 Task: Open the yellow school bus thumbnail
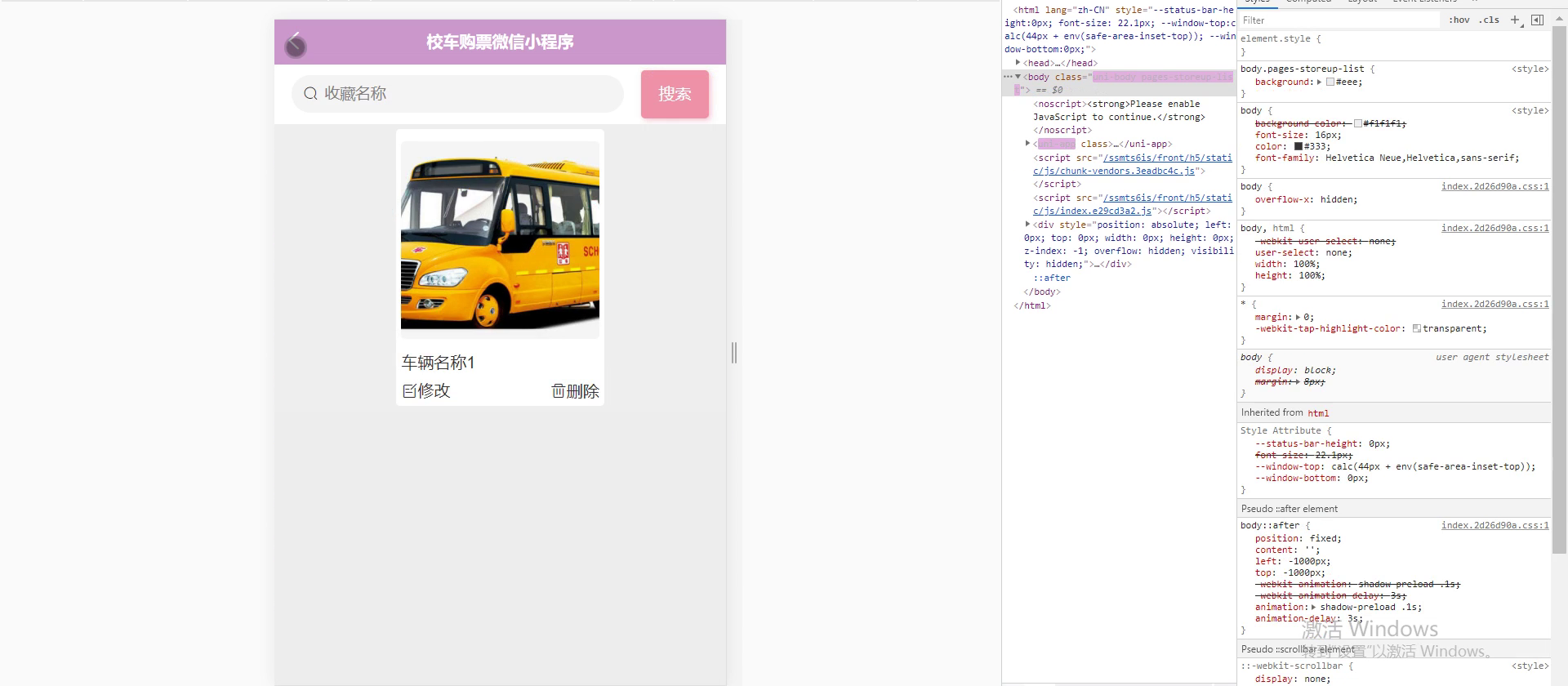click(x=500, y=240)
